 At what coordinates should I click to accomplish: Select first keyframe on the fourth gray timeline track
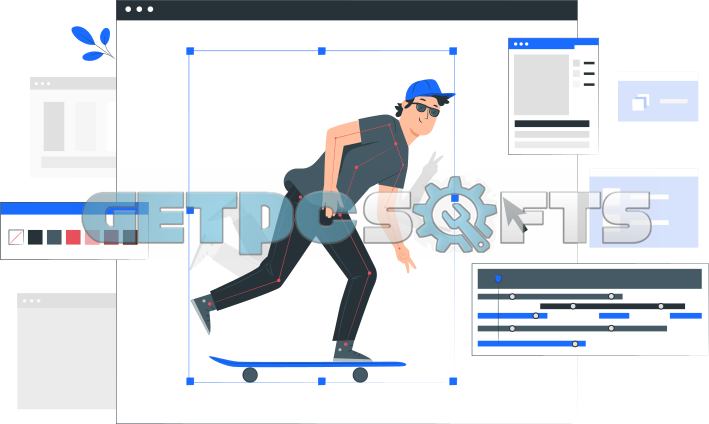(x=512, y=328)
